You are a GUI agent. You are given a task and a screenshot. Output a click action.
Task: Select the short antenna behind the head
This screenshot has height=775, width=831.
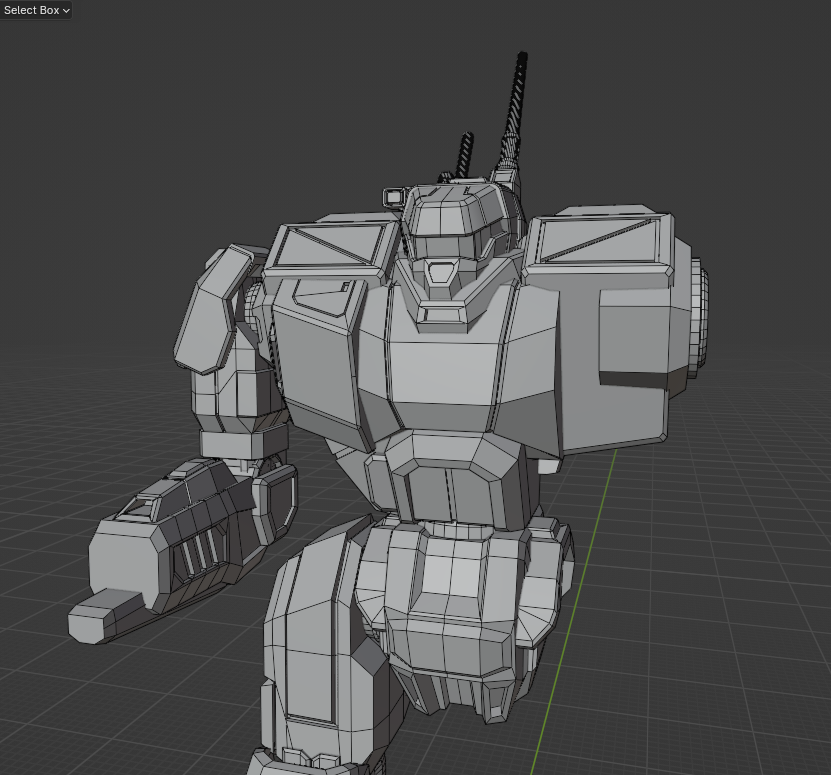[x=465, y=155]
